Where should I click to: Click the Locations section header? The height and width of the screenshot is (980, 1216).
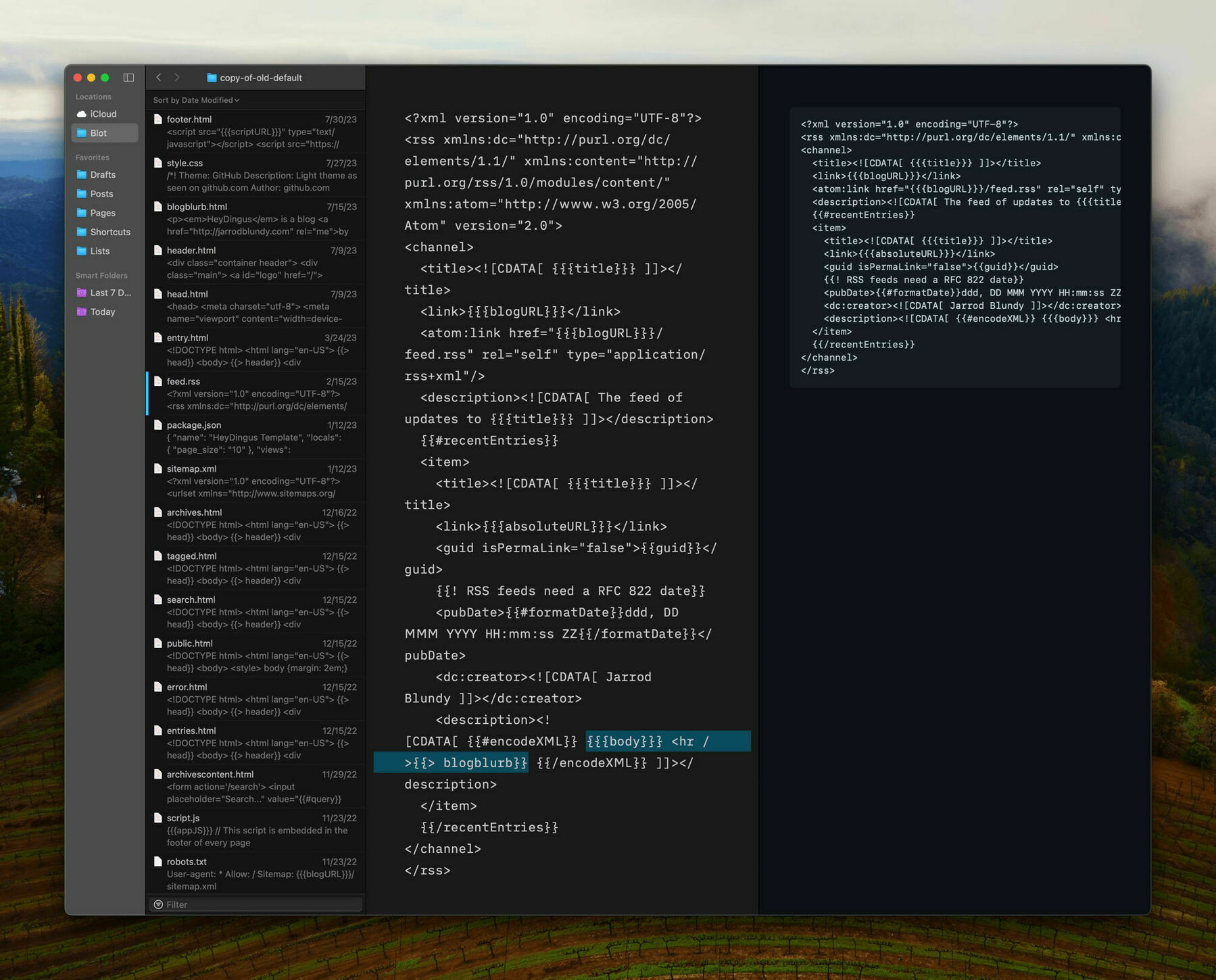point(93,97)
